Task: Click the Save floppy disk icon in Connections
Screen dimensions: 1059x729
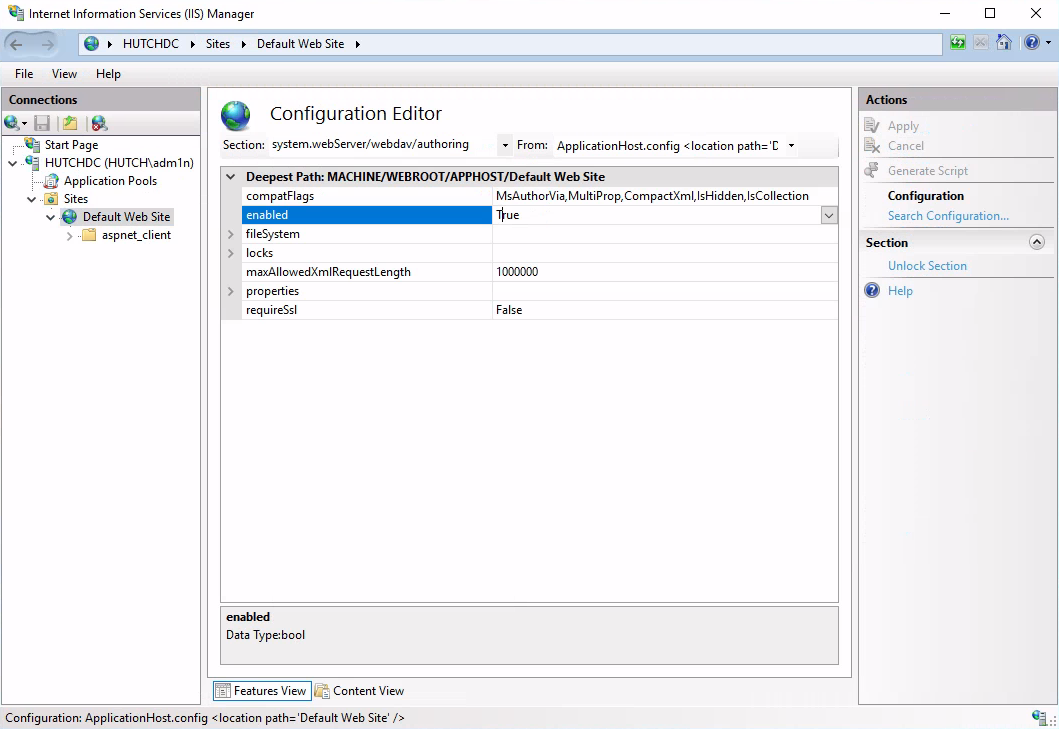Action: [x=42, y=123]
